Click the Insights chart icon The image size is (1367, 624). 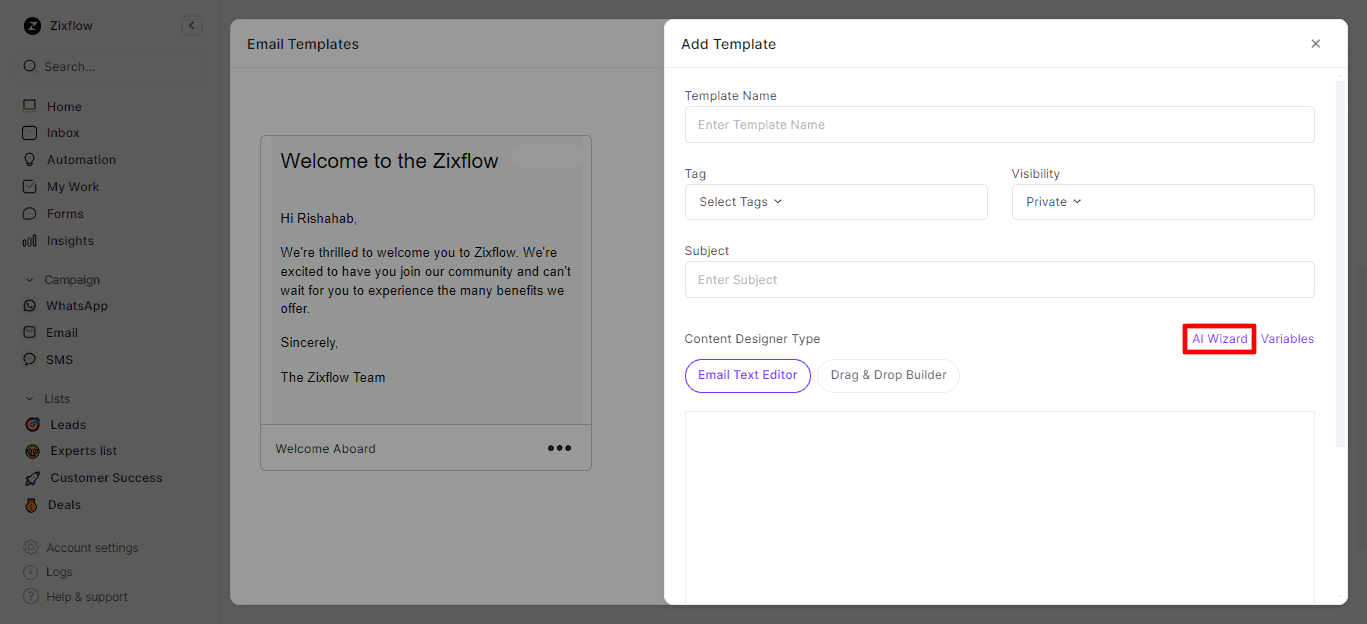[x=30, y=241]
